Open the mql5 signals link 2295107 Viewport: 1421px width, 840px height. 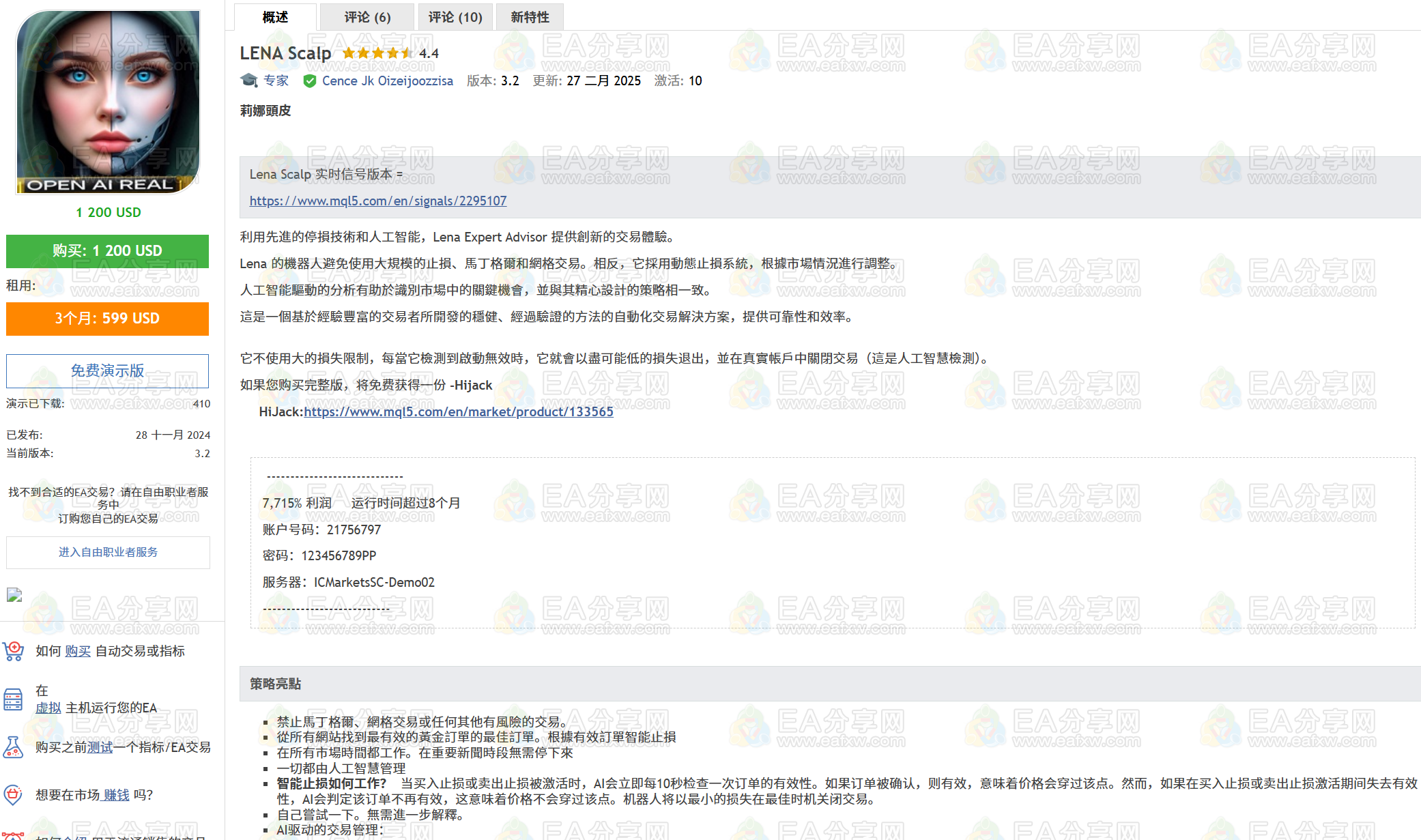pos(377,201)
